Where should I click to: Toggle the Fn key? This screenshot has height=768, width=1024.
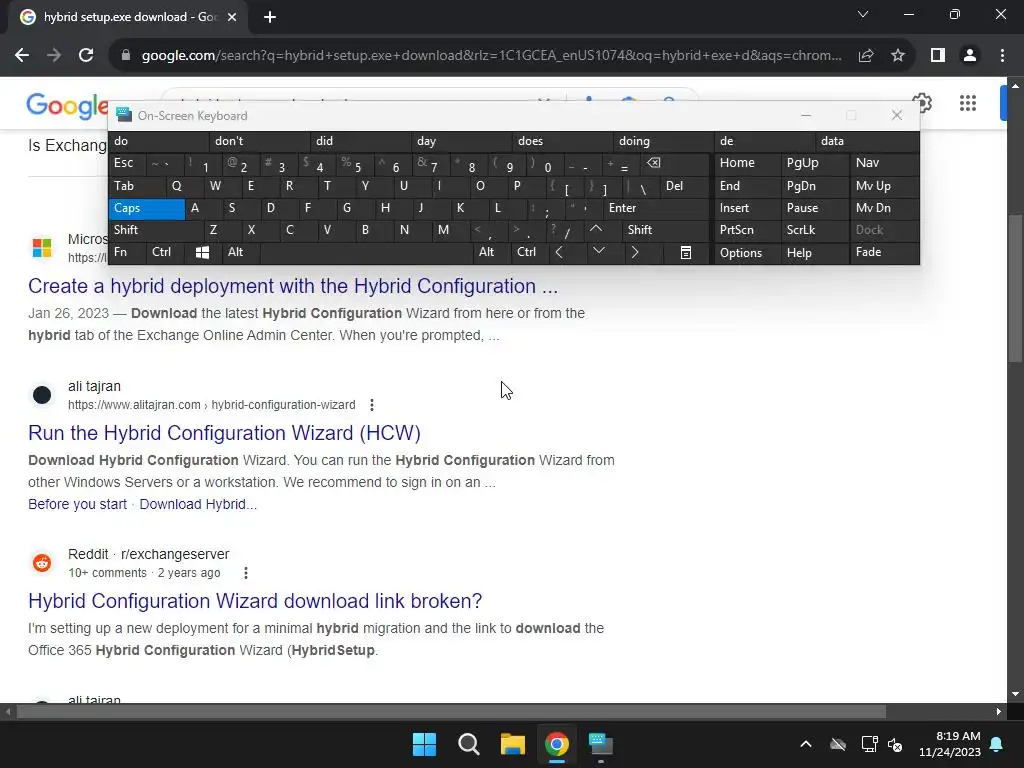pos(127,252)
